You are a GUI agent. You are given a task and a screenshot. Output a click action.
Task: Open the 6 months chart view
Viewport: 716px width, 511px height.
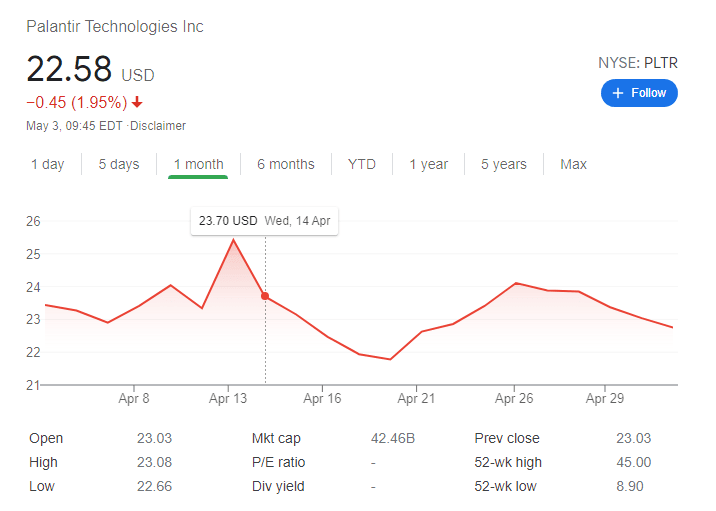coord(285,164)
